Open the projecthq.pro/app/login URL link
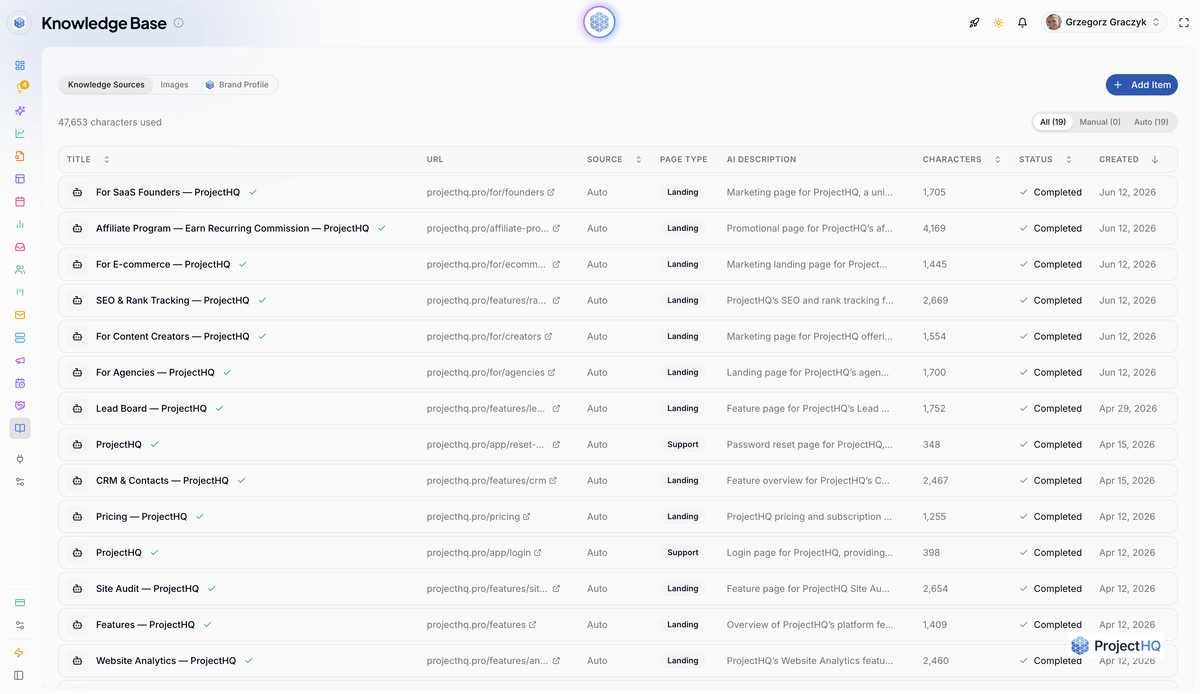Image resolution: width=1200 pixels, height=694 pixels. tap(484, 553)
